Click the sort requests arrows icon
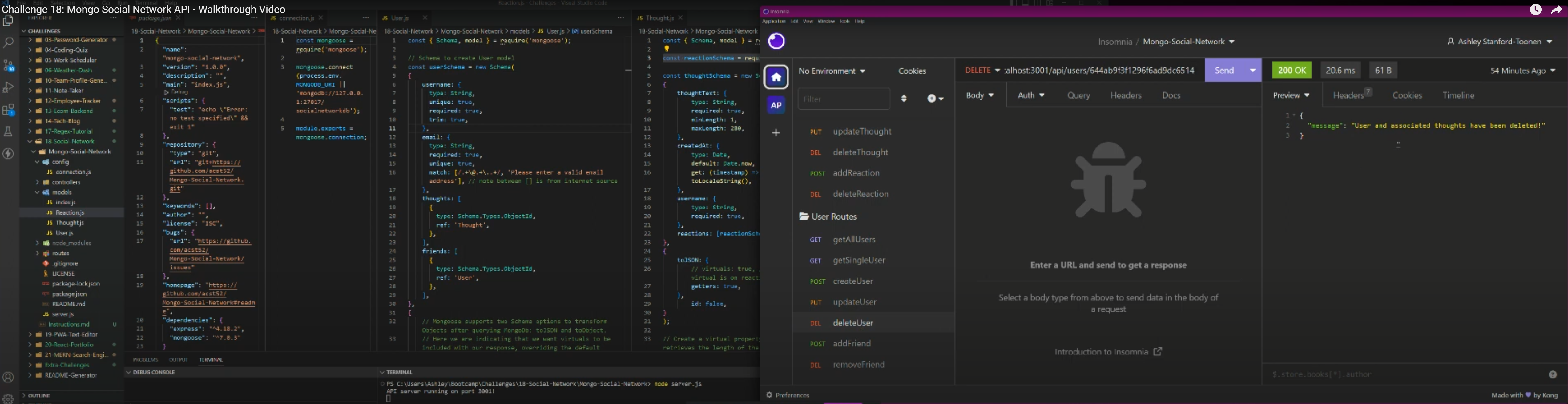The height and width of the screenshot is (404, 1568). [x=904, y=99]
